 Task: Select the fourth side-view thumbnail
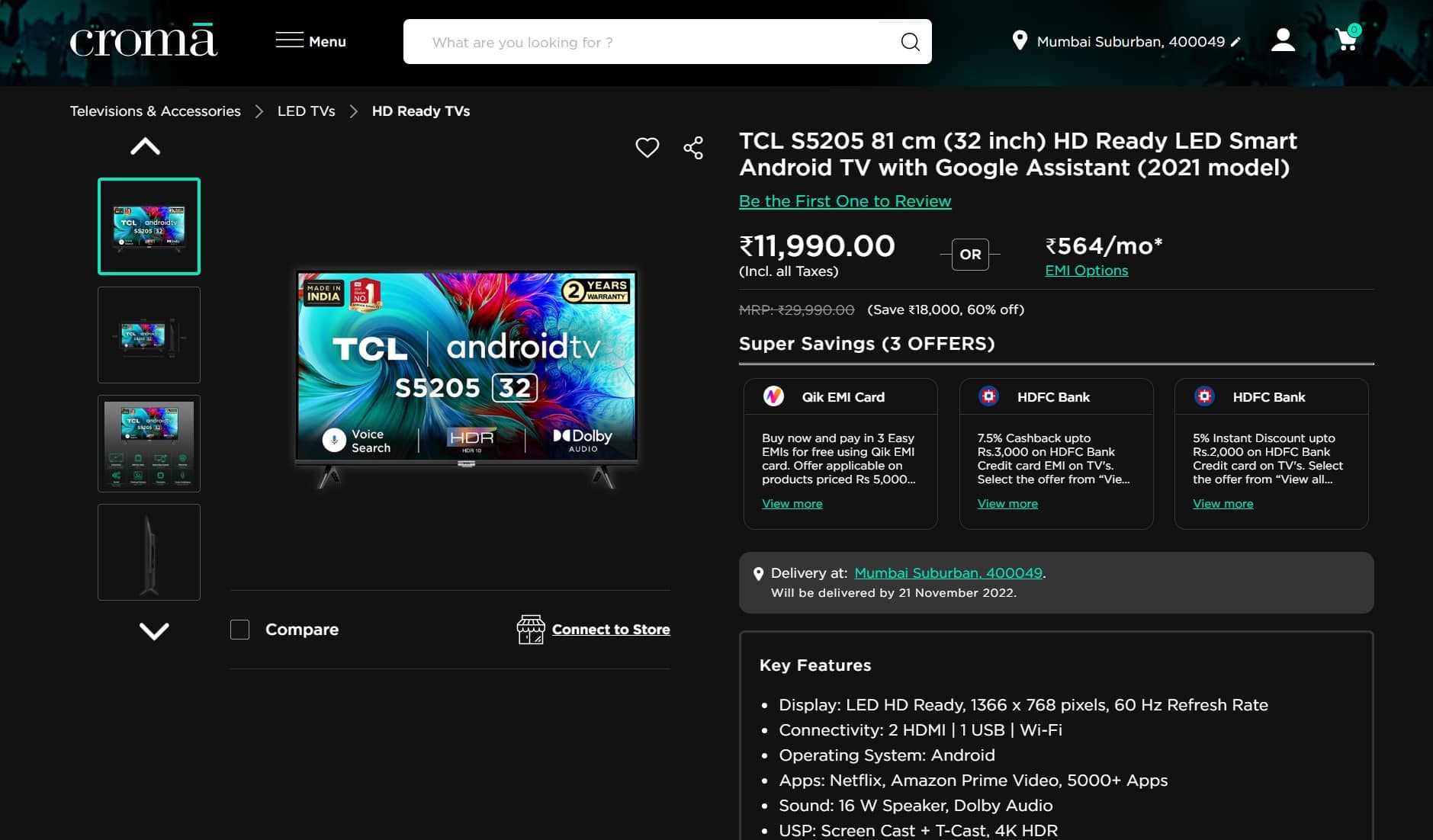[x=149, y=552]
